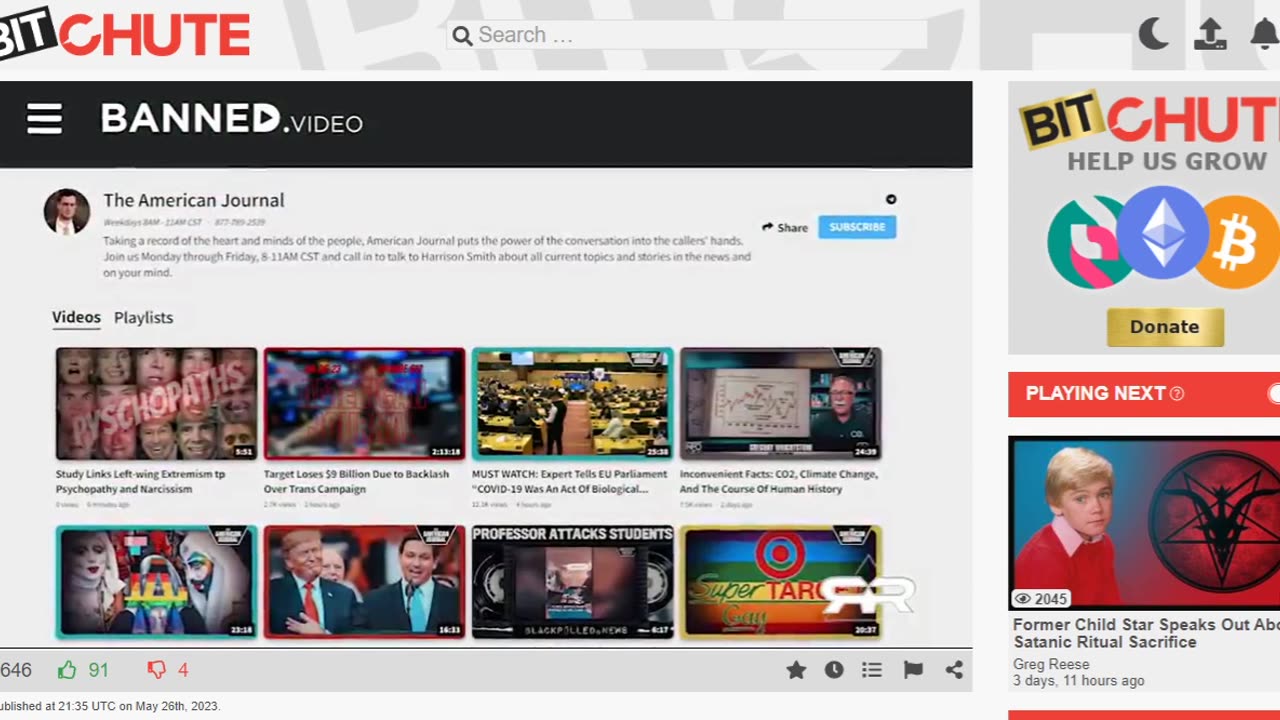Click the BANNED.VIDEO logo

(x=231, y=120)
